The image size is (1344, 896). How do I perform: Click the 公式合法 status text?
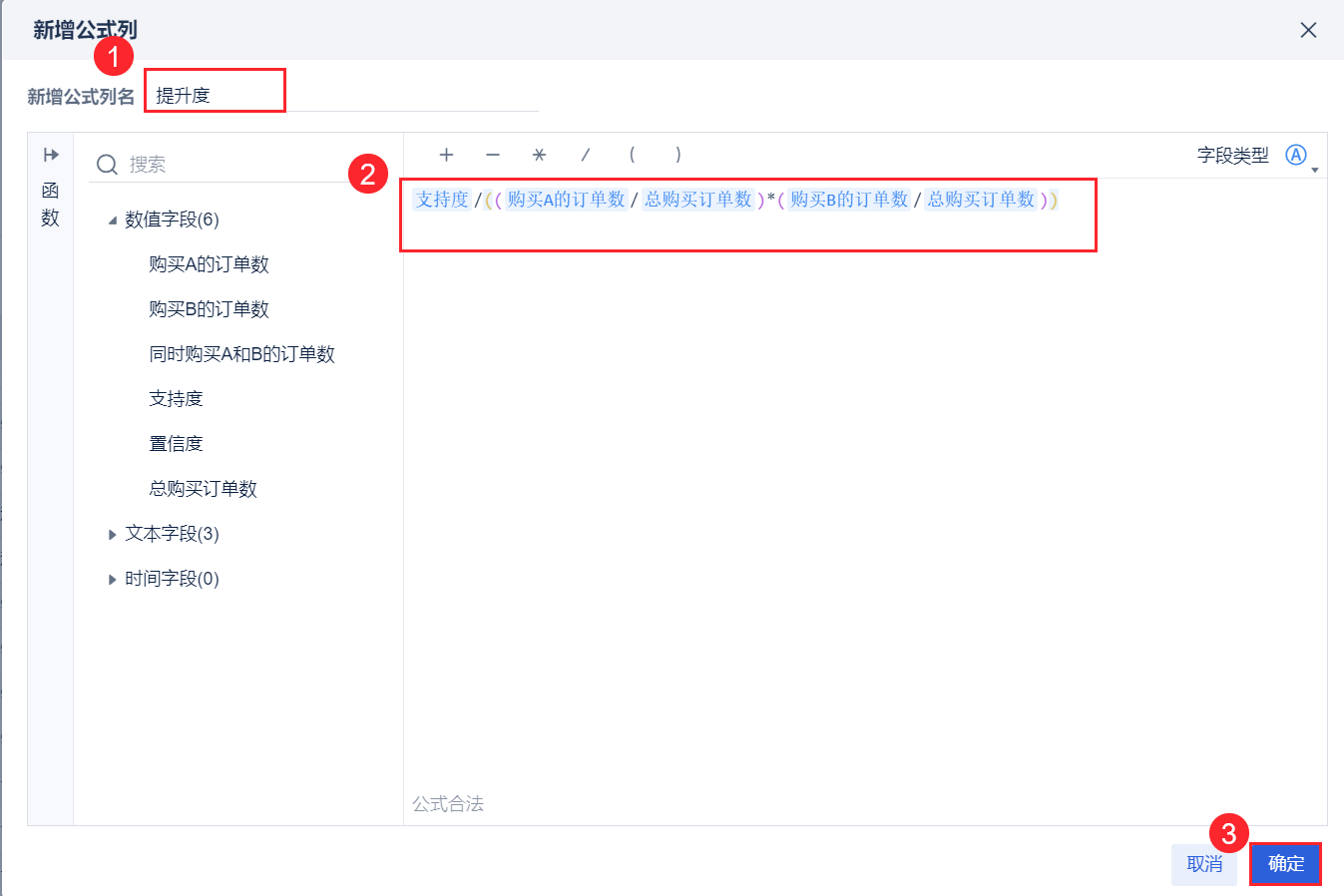click(448, 804)
